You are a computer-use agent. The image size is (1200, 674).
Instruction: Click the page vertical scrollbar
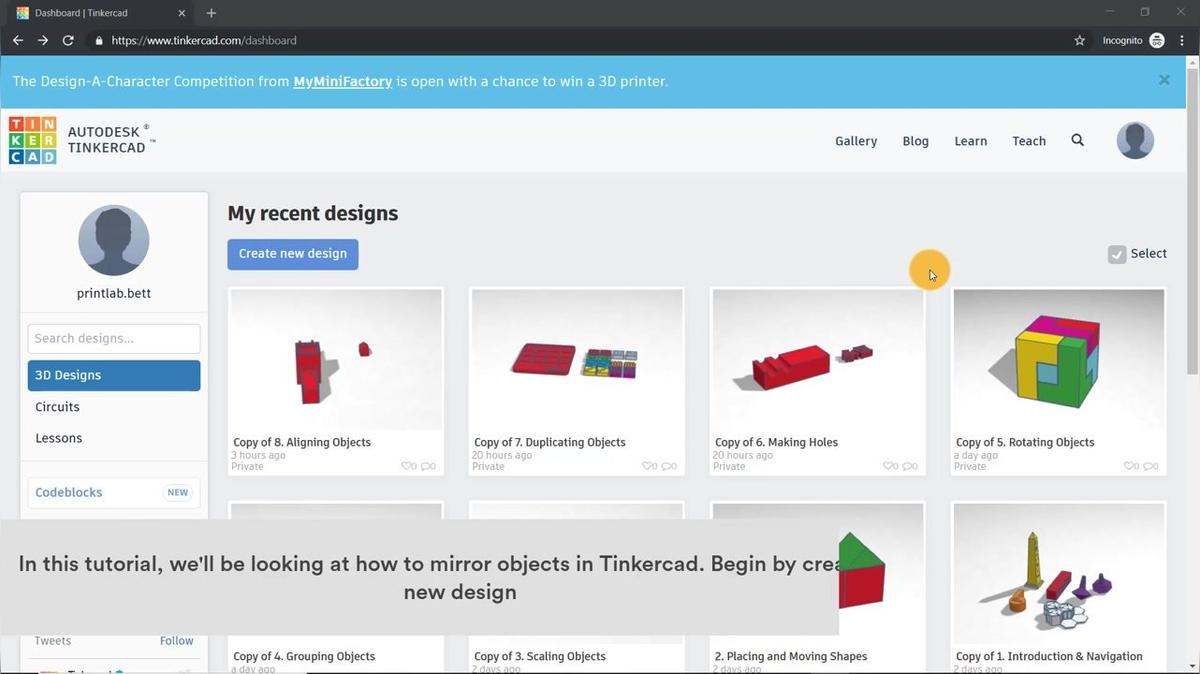point(1192,220)
